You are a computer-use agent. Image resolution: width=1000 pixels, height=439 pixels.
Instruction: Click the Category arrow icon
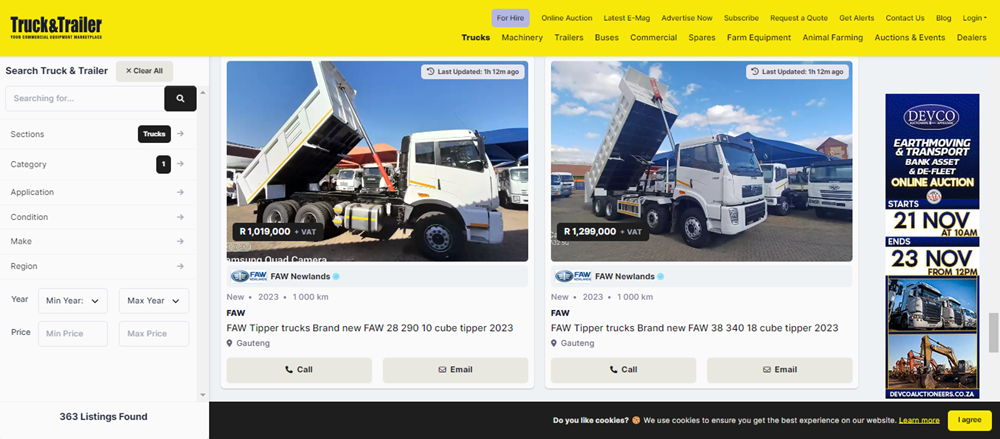click(x=180, y=164)
